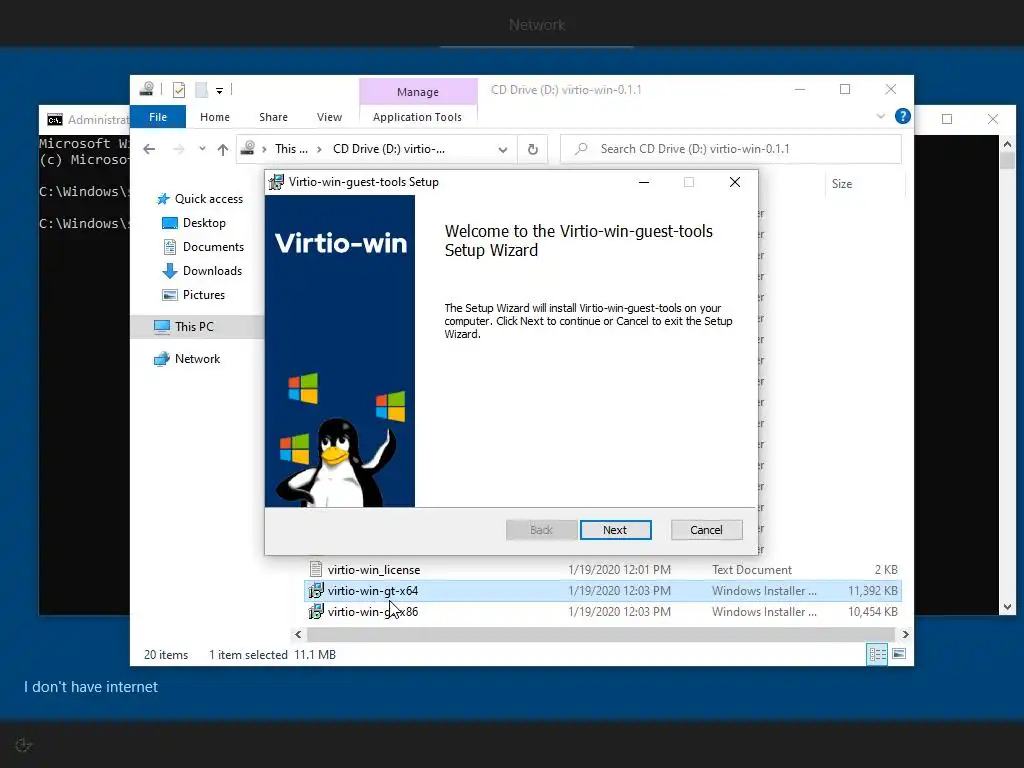
Task: Click the Network icon in sidebar
Action: point(161,359)
